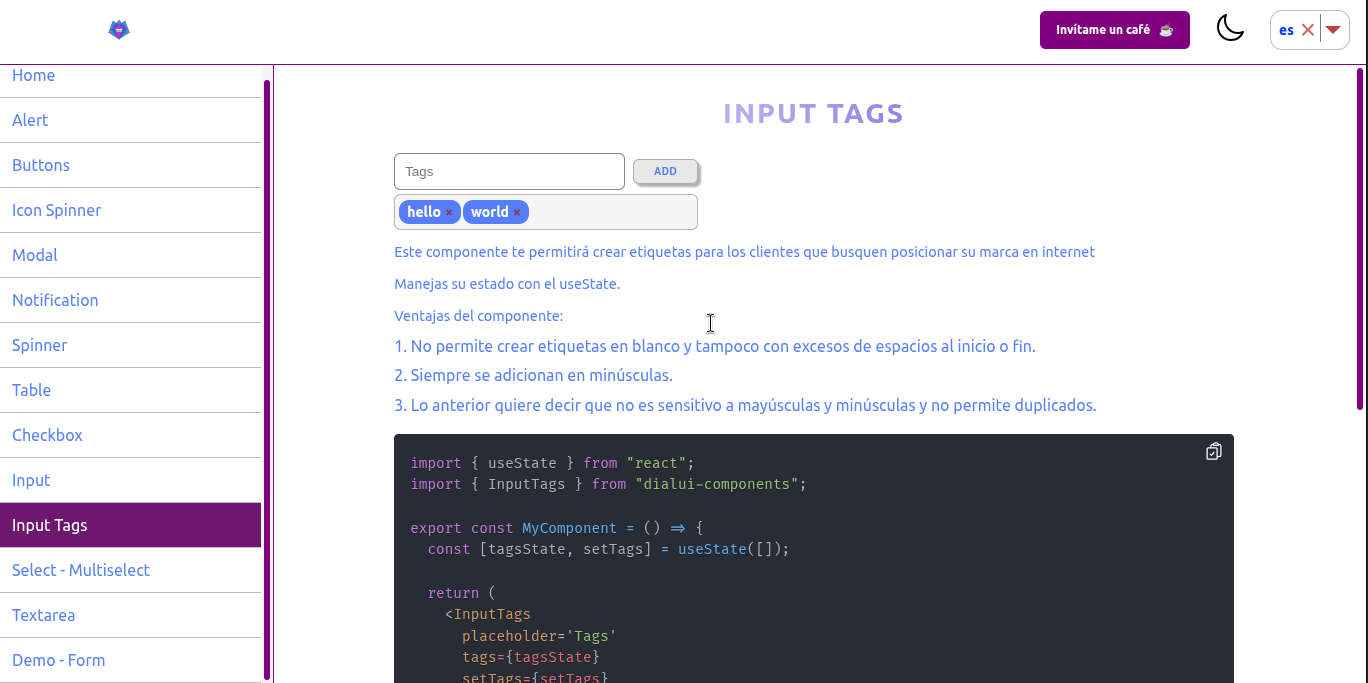The width and height of the screenshot is (1368, 683).
Task: Go to the Alert component page
Action: pos(30,120)
